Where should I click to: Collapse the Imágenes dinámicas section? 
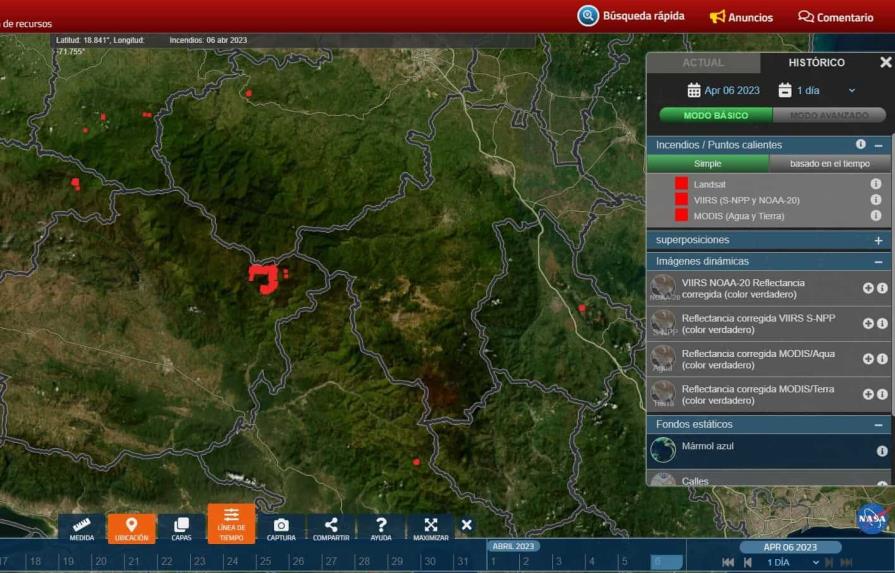click(878, 261)
